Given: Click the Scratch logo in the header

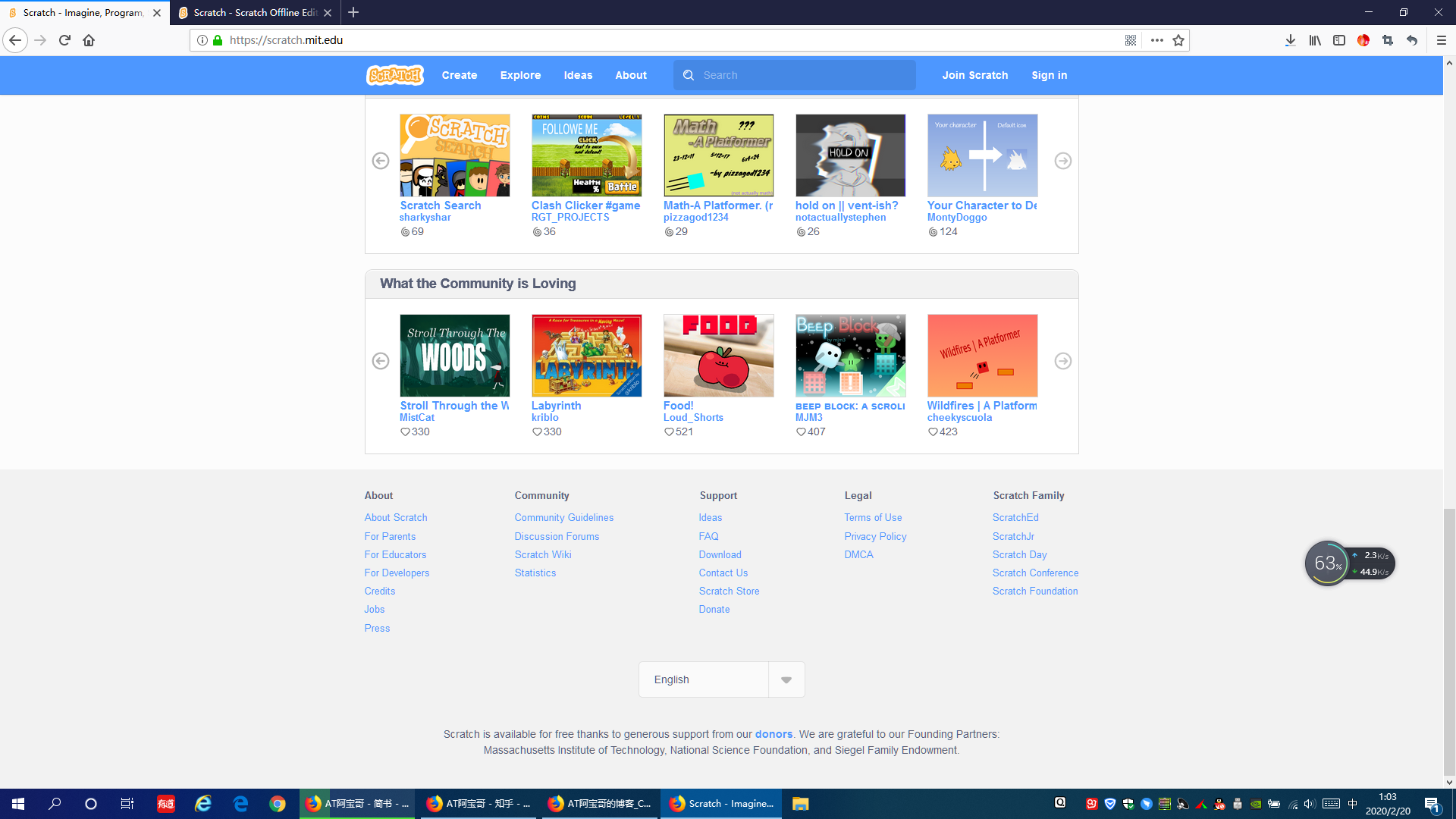Looking at the screenshot, I should 394,75.
